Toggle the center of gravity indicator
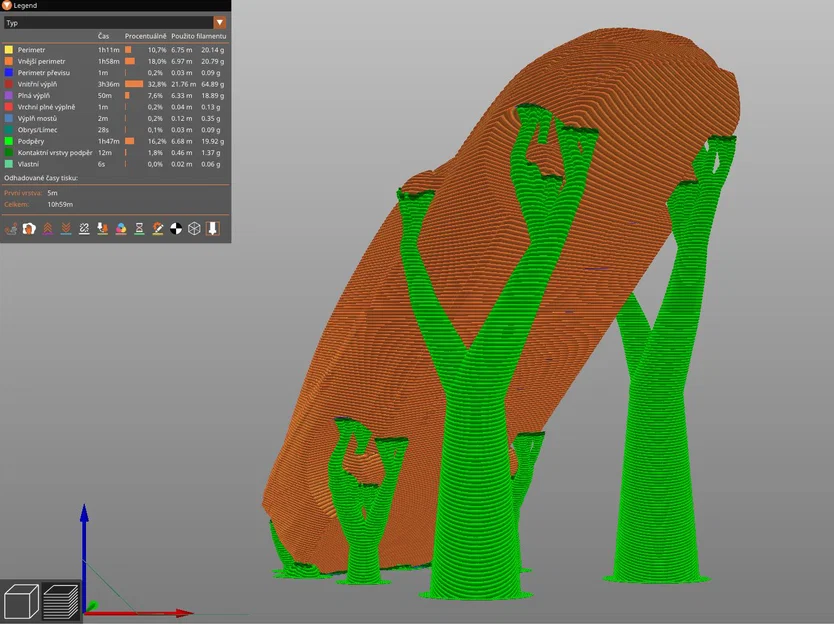 coord(174,229)
